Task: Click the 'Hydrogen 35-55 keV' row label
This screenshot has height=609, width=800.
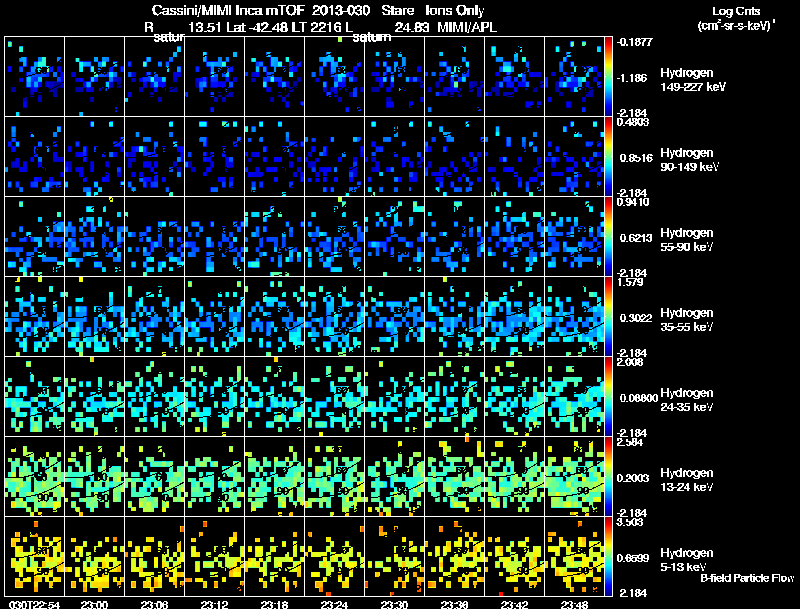Action: pos(687,320)
